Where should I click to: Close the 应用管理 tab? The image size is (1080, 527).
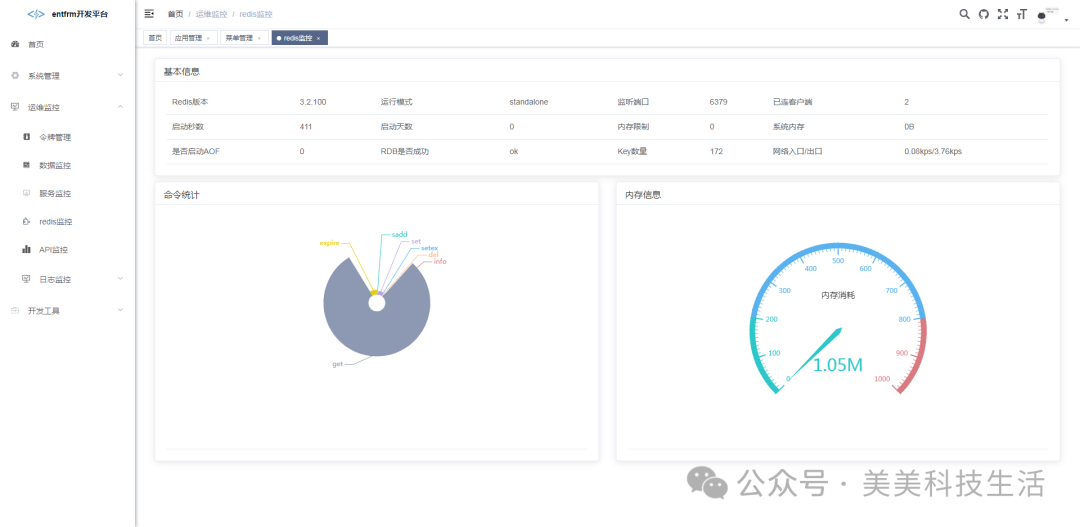[x=209, y=39]
